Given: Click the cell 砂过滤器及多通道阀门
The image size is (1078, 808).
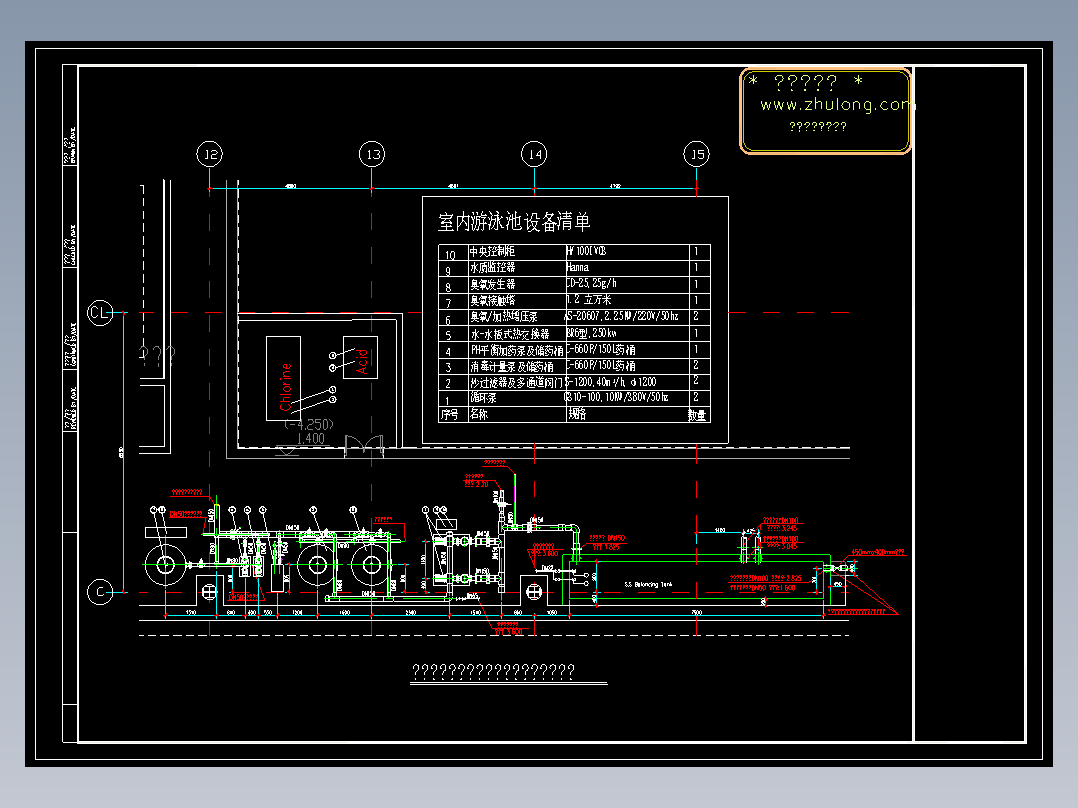Looking at the screenshot, I should (516, 383).
